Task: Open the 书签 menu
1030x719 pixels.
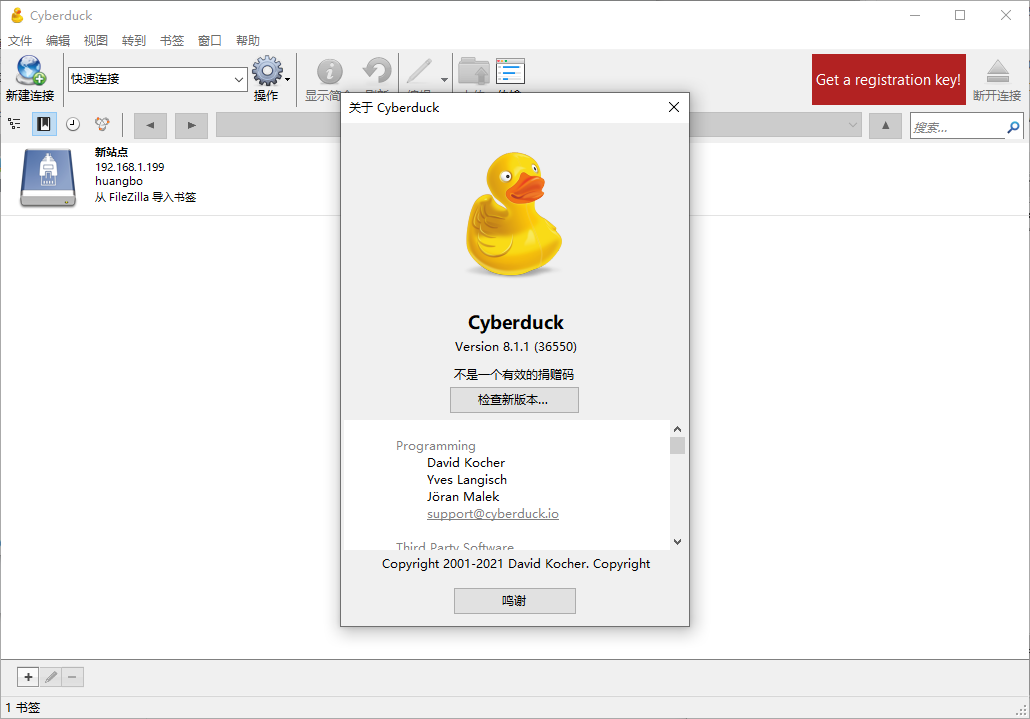Action: pyautogui.click(x=172, y=41)
